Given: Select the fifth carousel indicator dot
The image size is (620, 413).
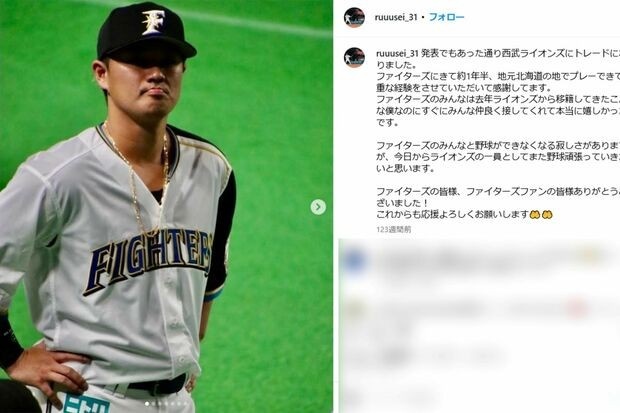Looking at the screenshot, I should click(172, 404).
